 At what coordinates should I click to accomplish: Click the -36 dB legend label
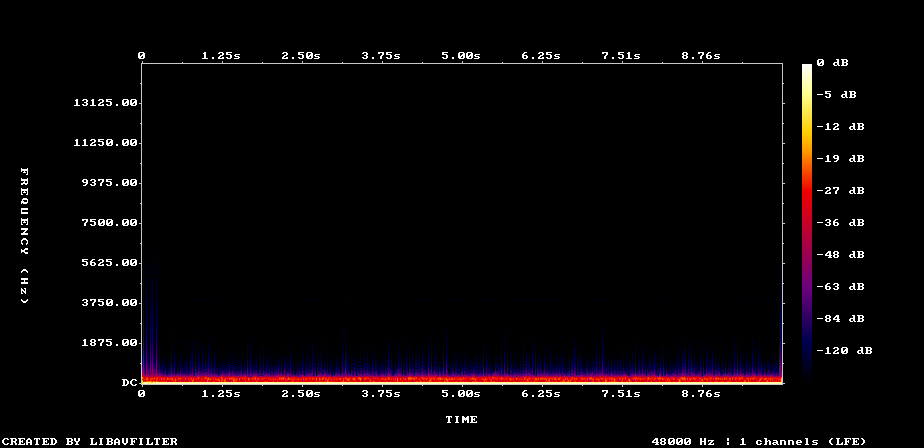coord(840,223)
